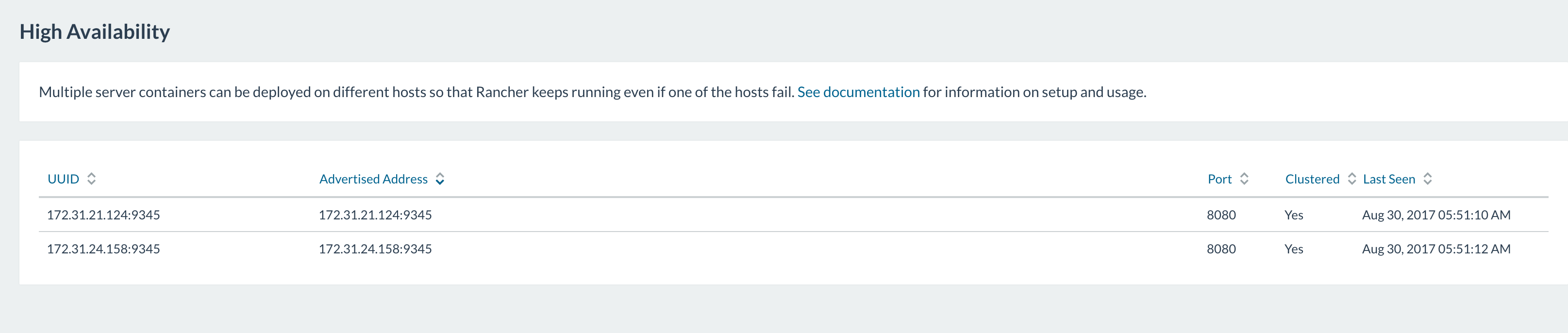
Task: Open the See documentation link
Action: [858, 92]
